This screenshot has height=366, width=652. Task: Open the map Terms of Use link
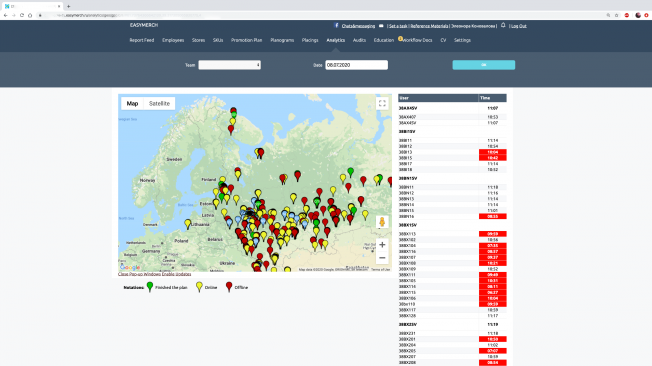tap(380, 270)
